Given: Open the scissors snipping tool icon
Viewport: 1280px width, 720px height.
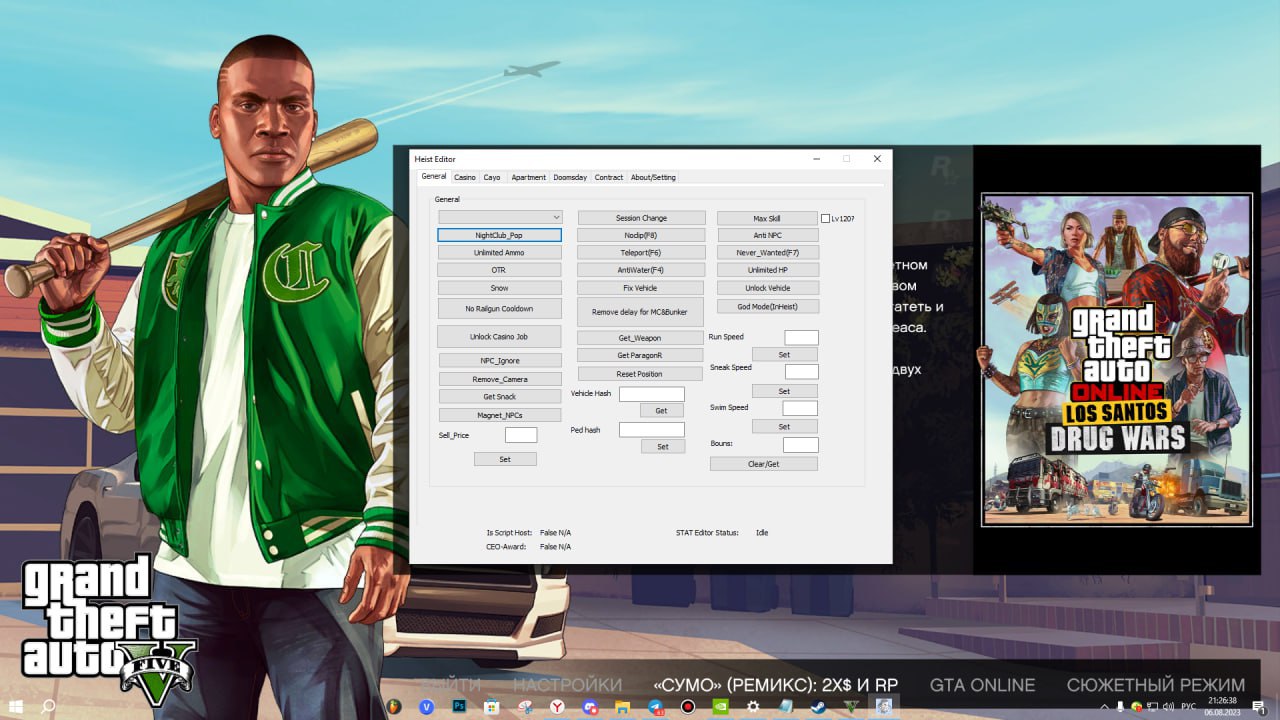Looking at the screenshot, I should coord(525,706).
